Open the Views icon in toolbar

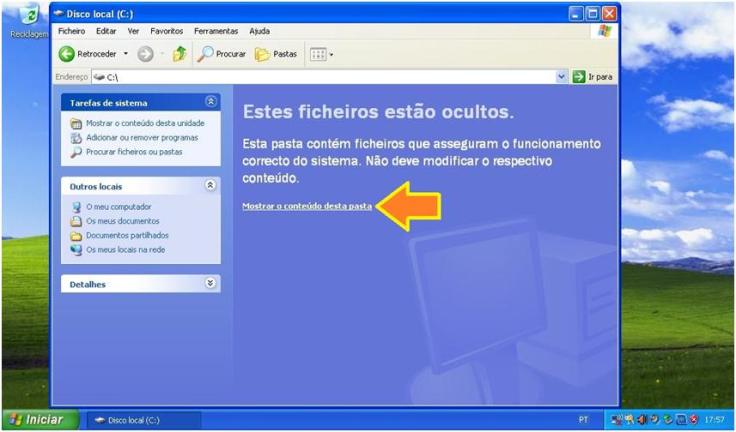pyautogui.click(x=318, y=54)
